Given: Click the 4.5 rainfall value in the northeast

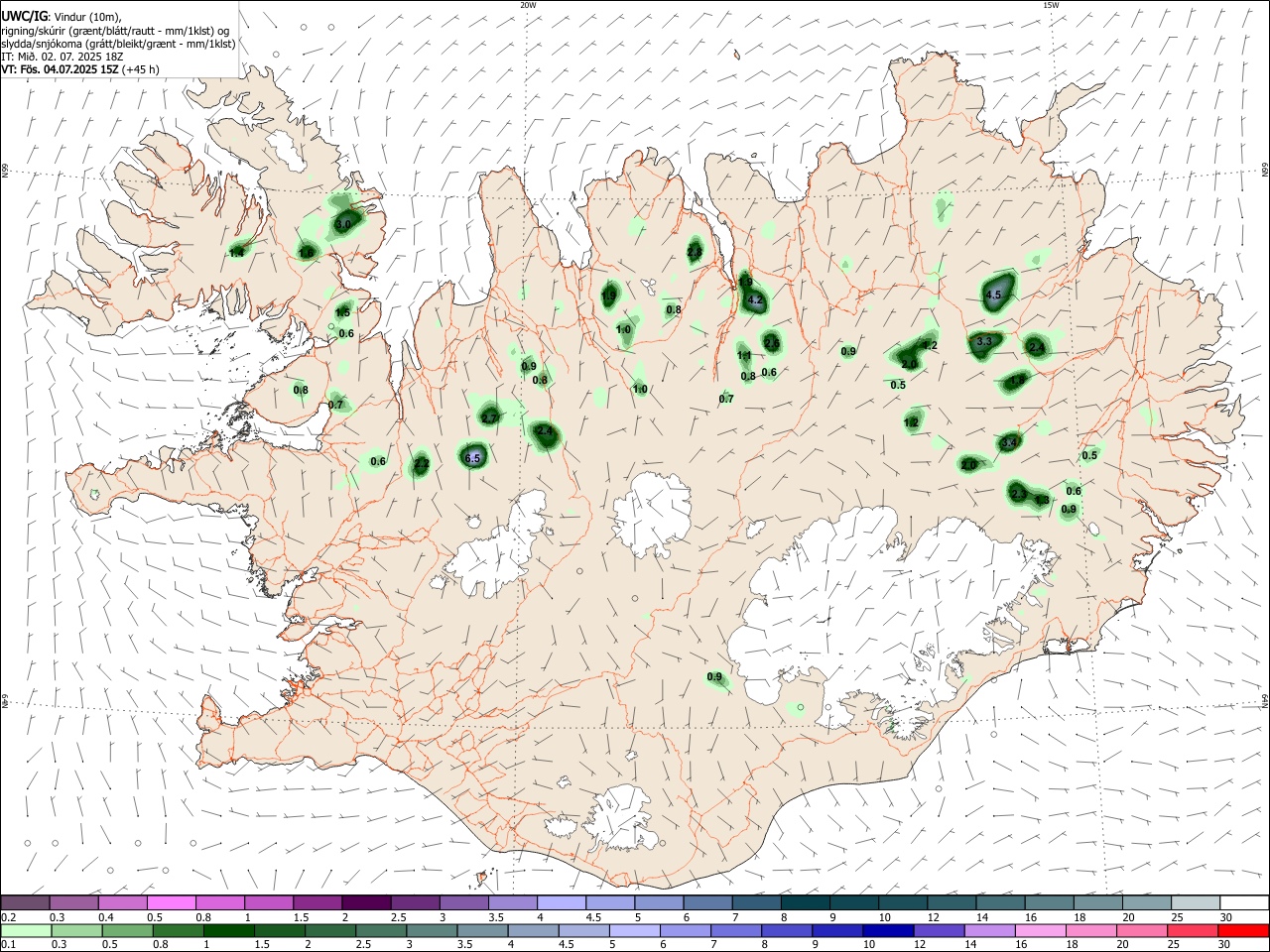Looking at the screenshot, I should click(993, 296).
